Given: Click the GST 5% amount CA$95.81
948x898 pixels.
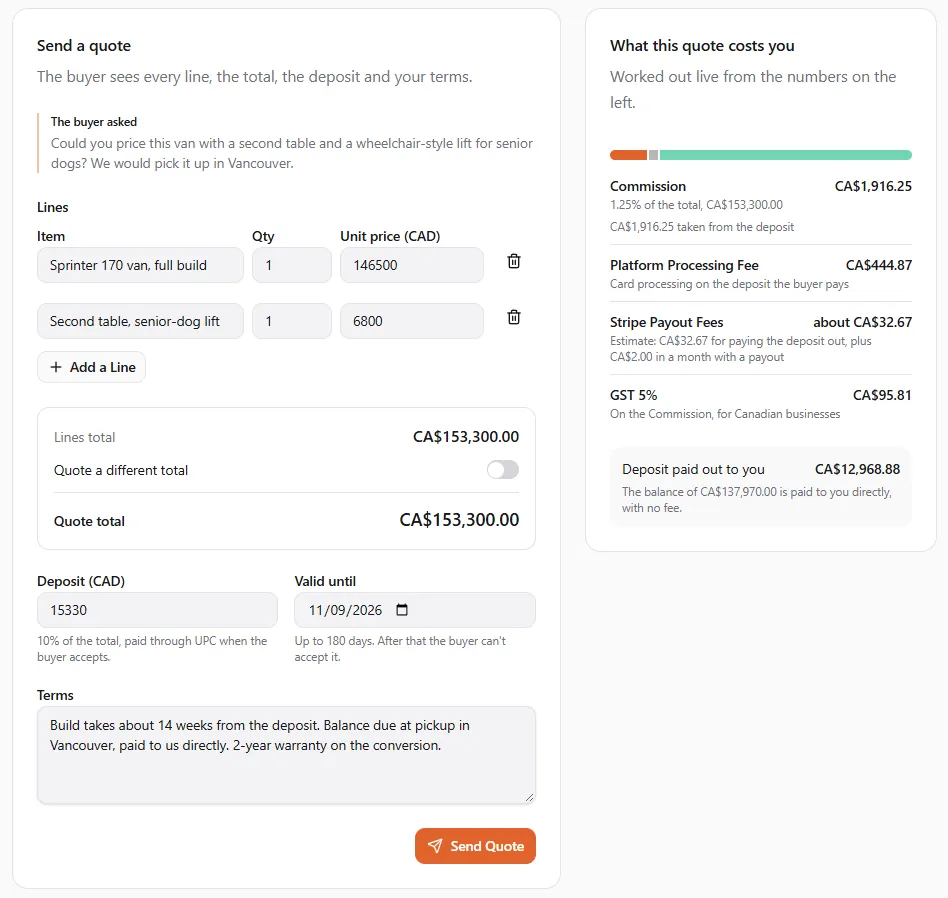Looking at the screenshot, I should coord(882,395).
